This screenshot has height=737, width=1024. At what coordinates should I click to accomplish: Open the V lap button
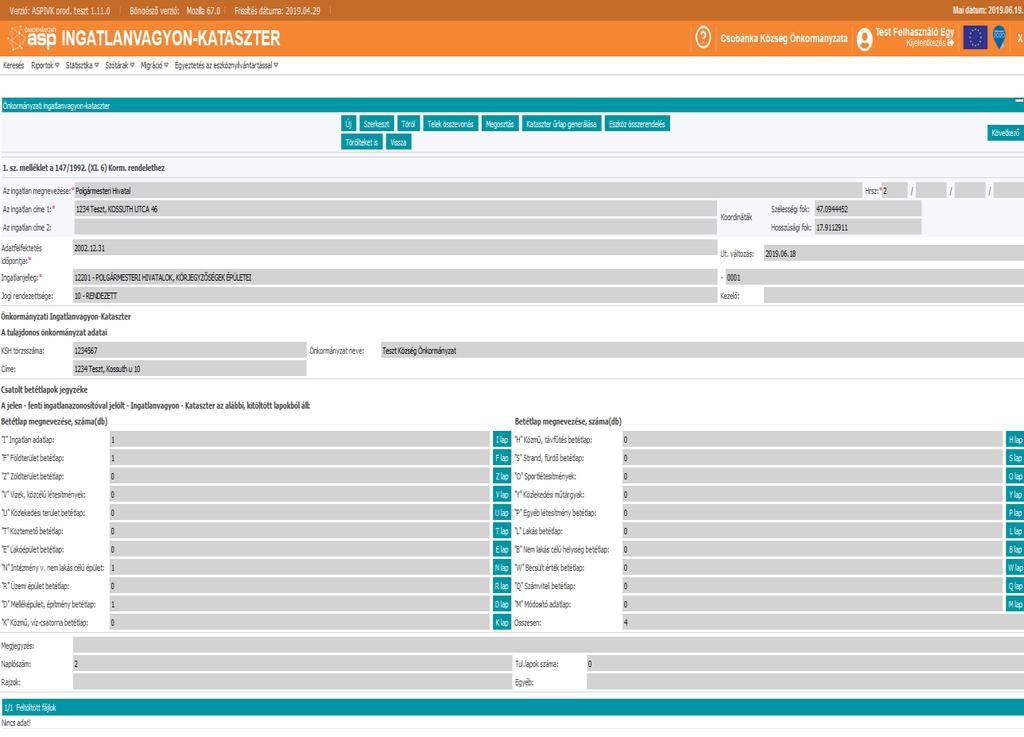tap(502, 495)
